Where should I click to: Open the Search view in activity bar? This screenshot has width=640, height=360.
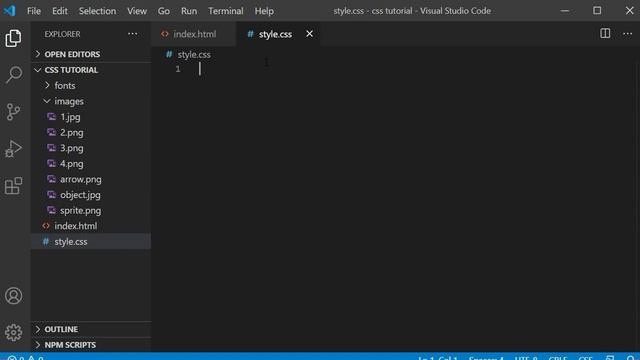coord(13,75)
